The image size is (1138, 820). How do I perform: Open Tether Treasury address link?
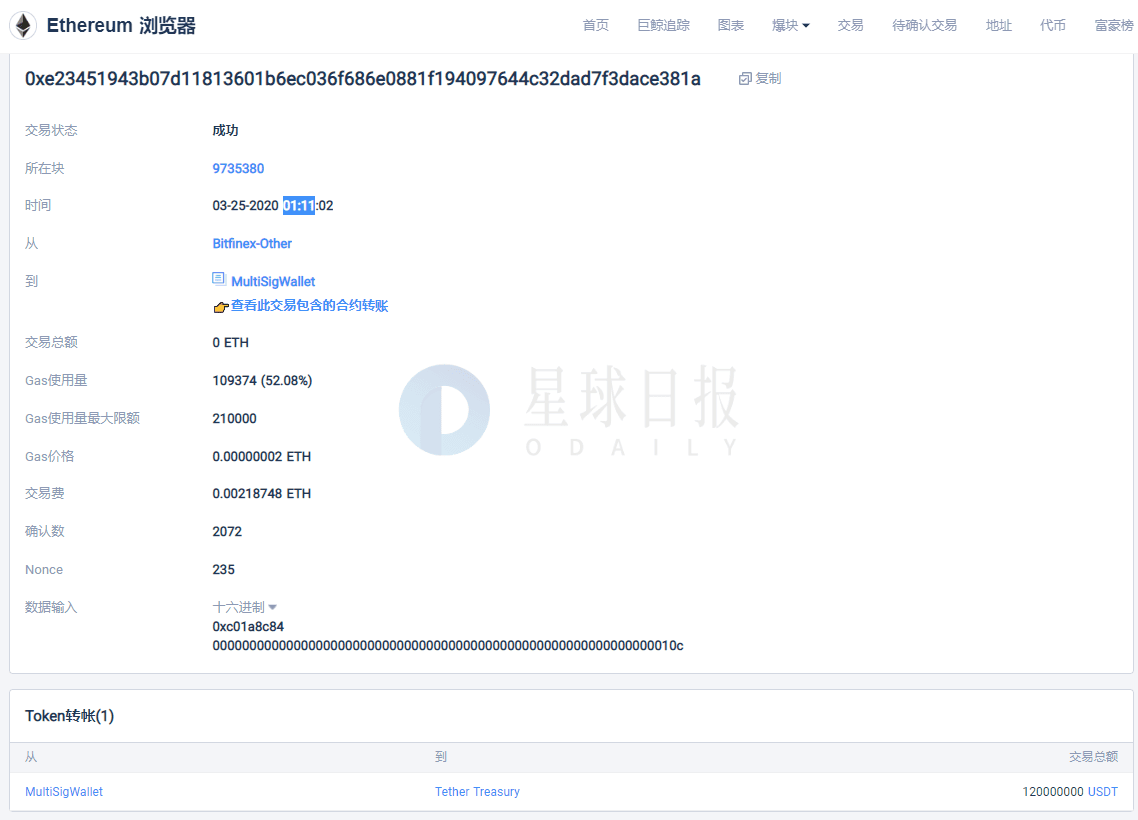(477, 792)
